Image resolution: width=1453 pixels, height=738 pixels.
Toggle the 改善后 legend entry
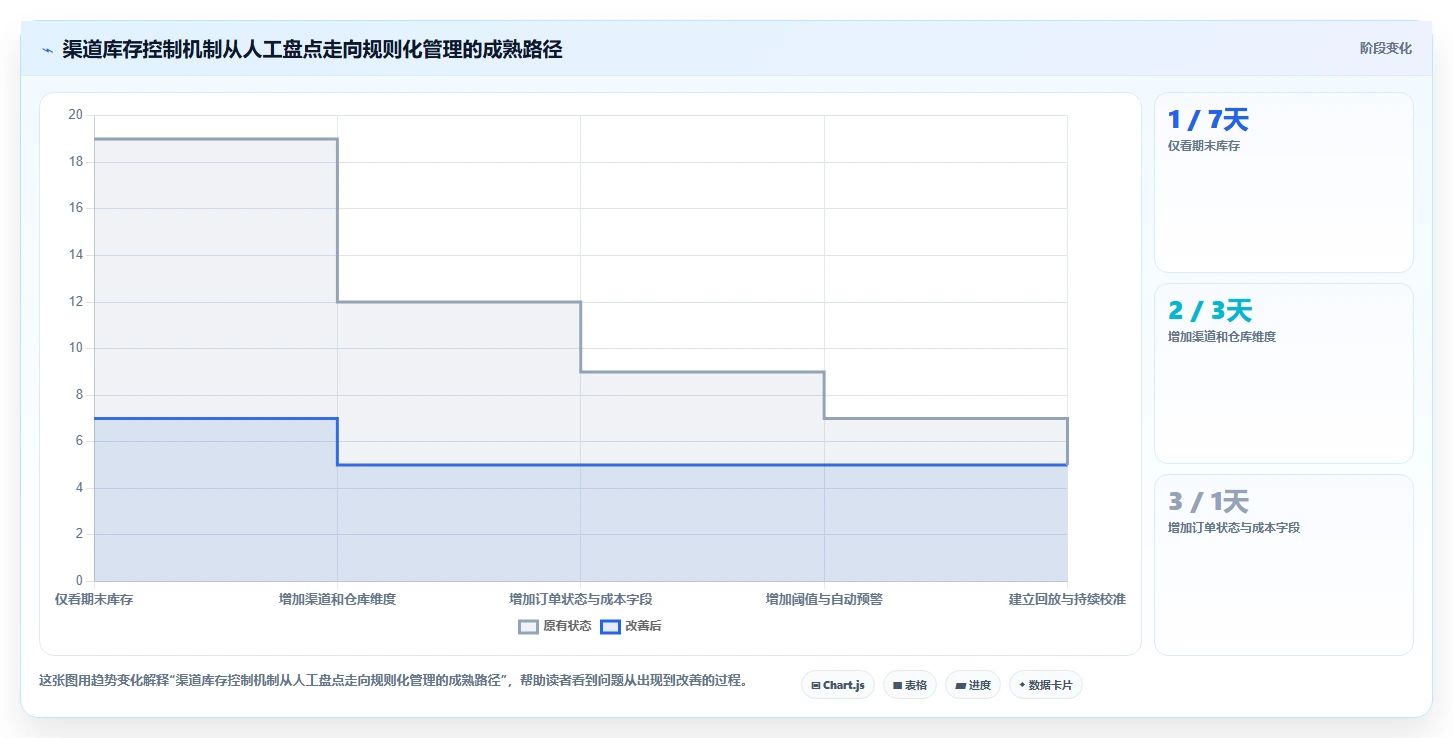pos(630,626)
